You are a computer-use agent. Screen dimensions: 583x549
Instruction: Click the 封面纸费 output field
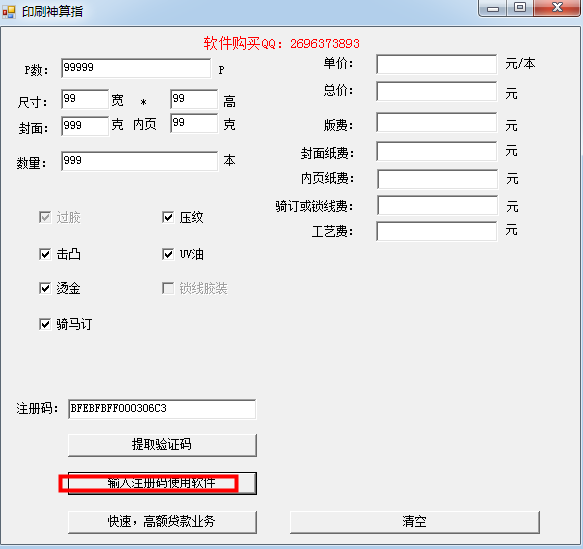(x=437, y=151)
